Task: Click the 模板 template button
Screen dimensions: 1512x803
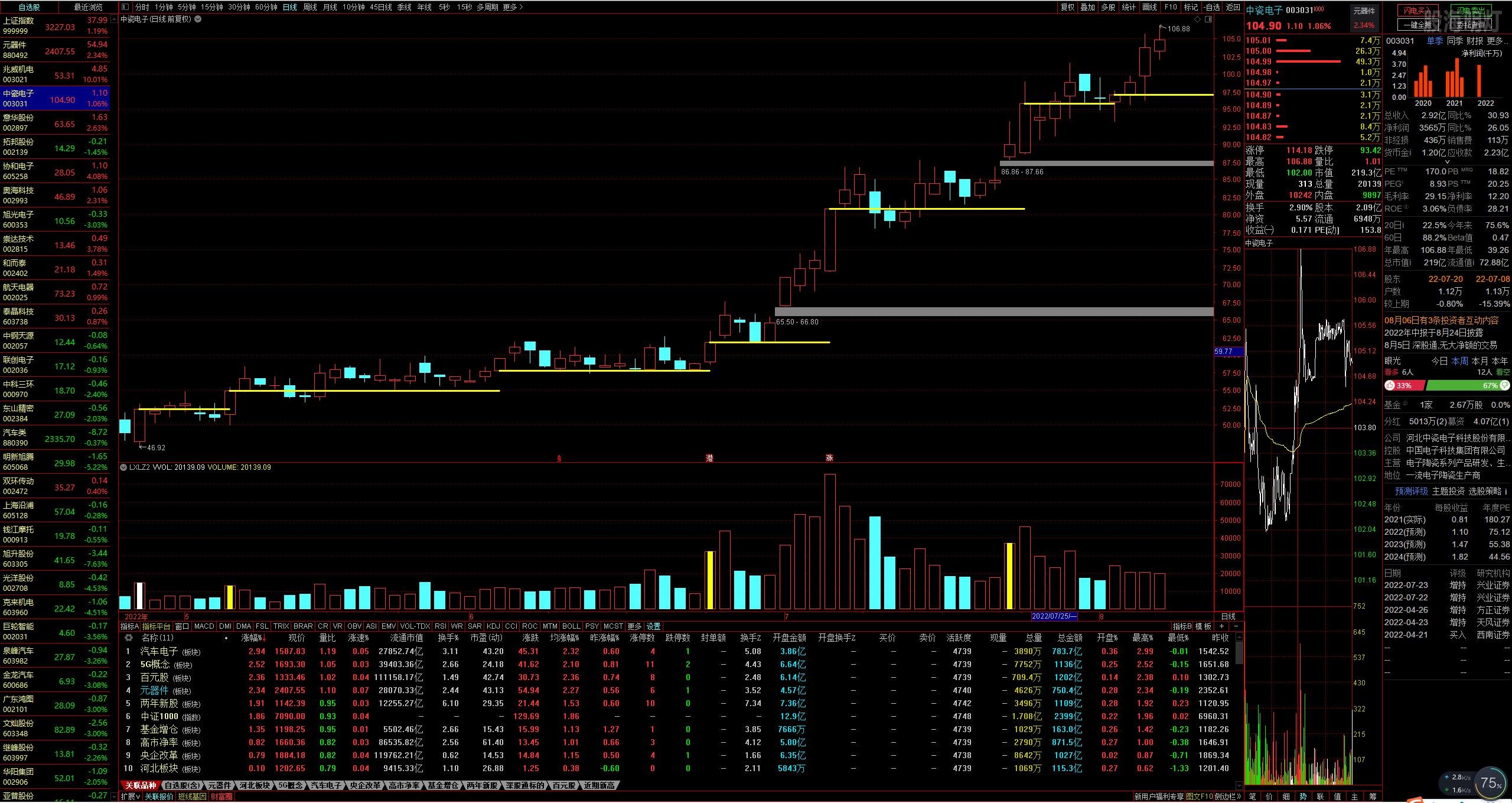Action: (1203, 626)
